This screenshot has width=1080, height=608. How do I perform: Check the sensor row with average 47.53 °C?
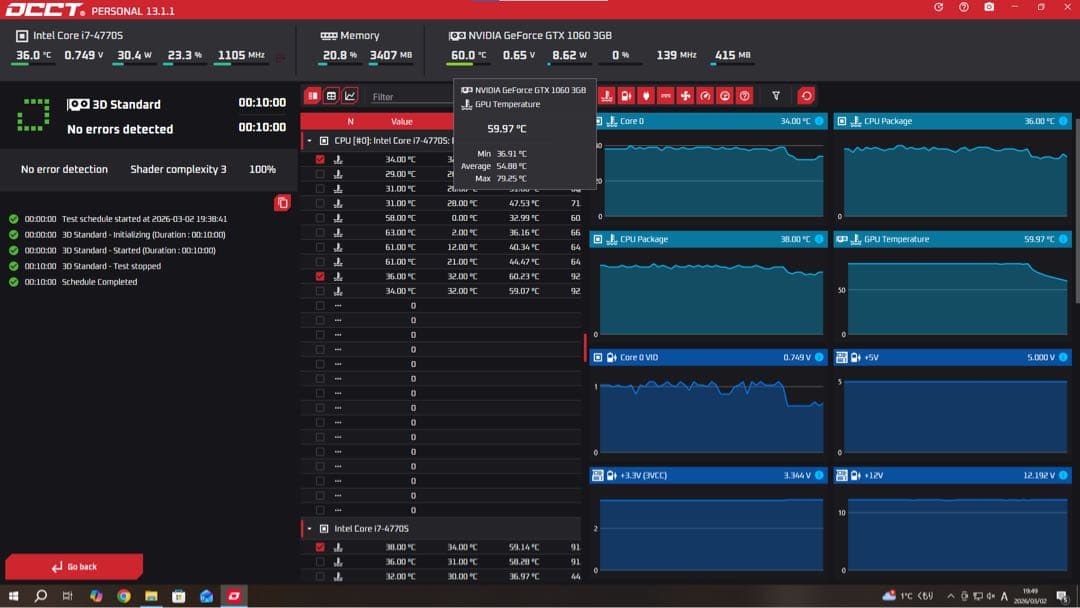[320, 203]
